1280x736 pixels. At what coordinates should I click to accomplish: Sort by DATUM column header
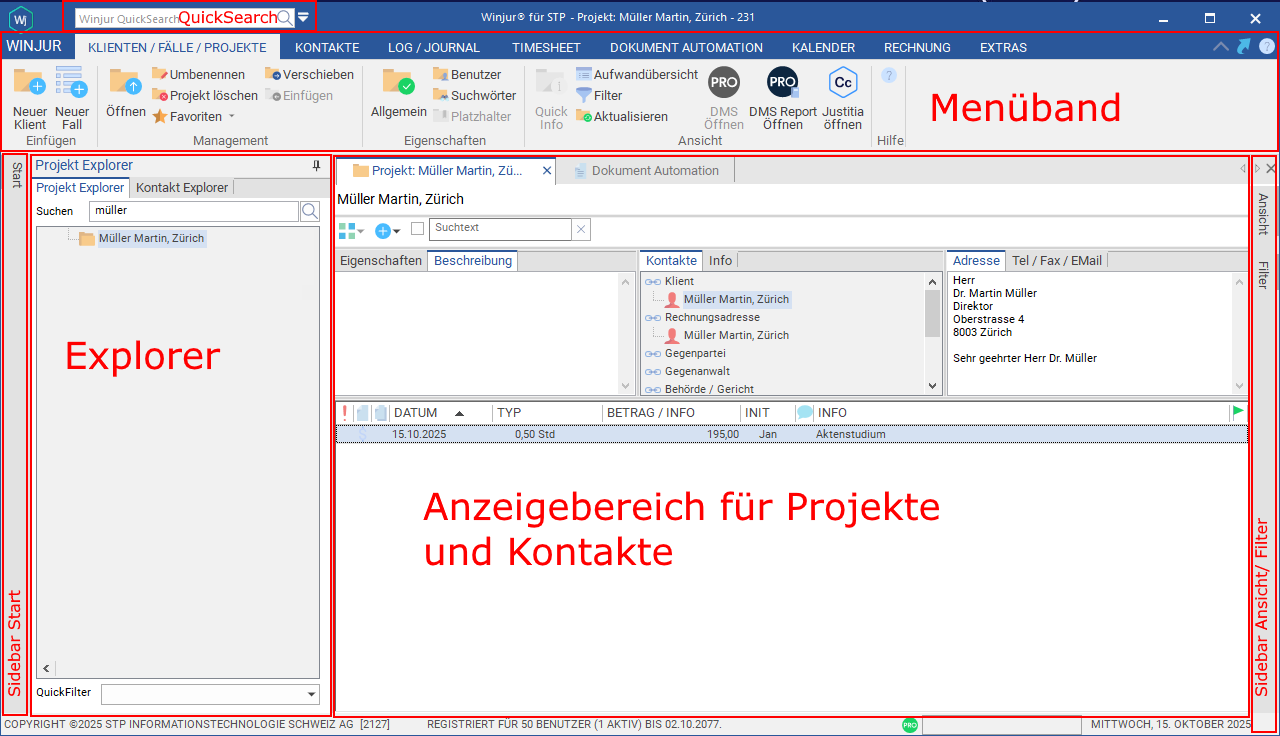(x=416, y=412)
